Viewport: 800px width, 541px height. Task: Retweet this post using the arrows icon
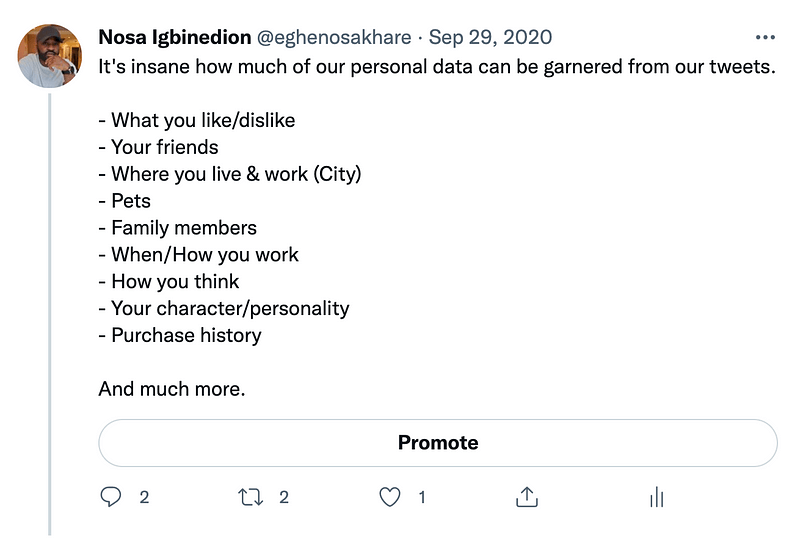(251, 496)
